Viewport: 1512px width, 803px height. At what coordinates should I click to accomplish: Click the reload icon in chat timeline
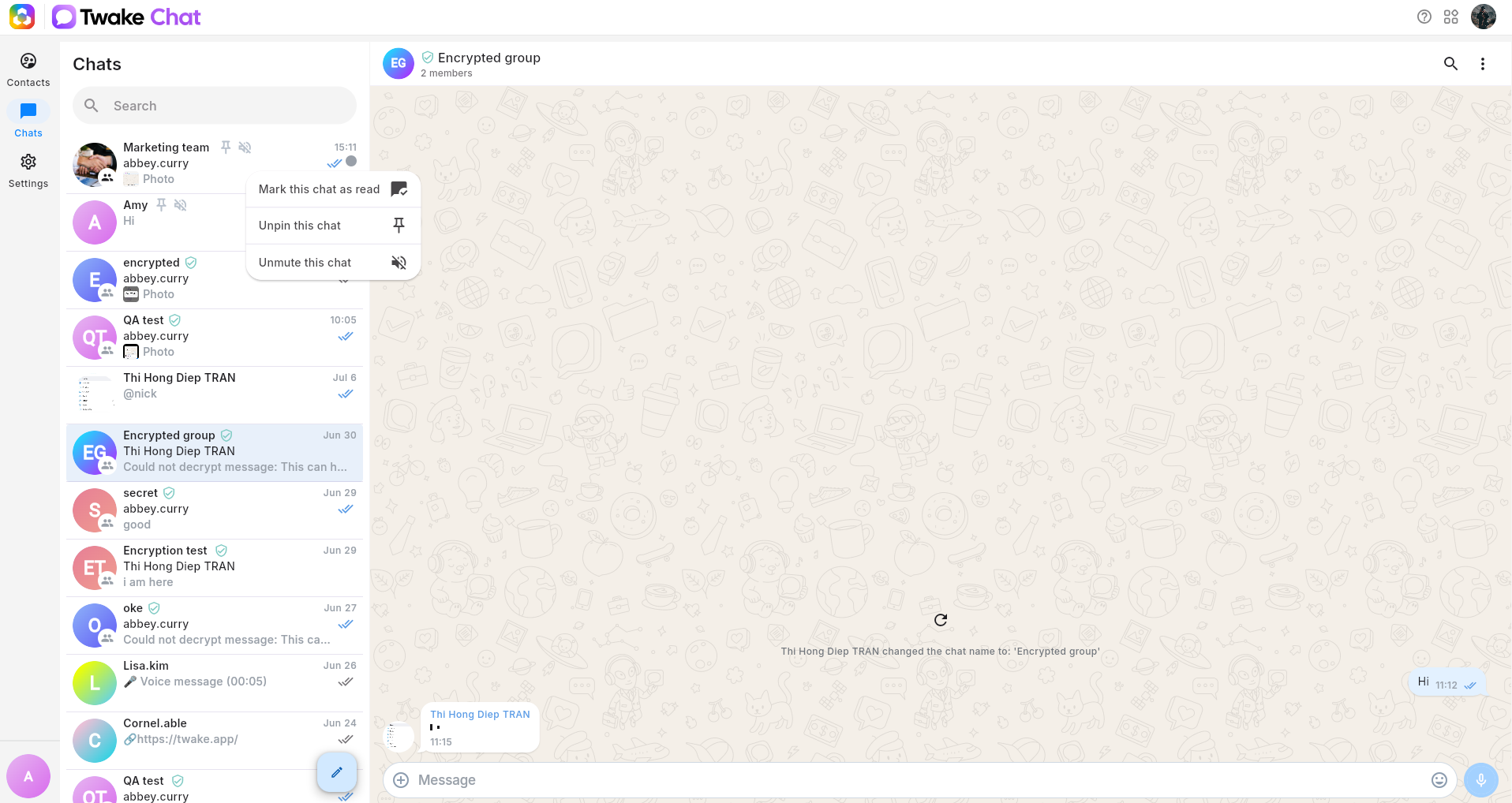941,620
